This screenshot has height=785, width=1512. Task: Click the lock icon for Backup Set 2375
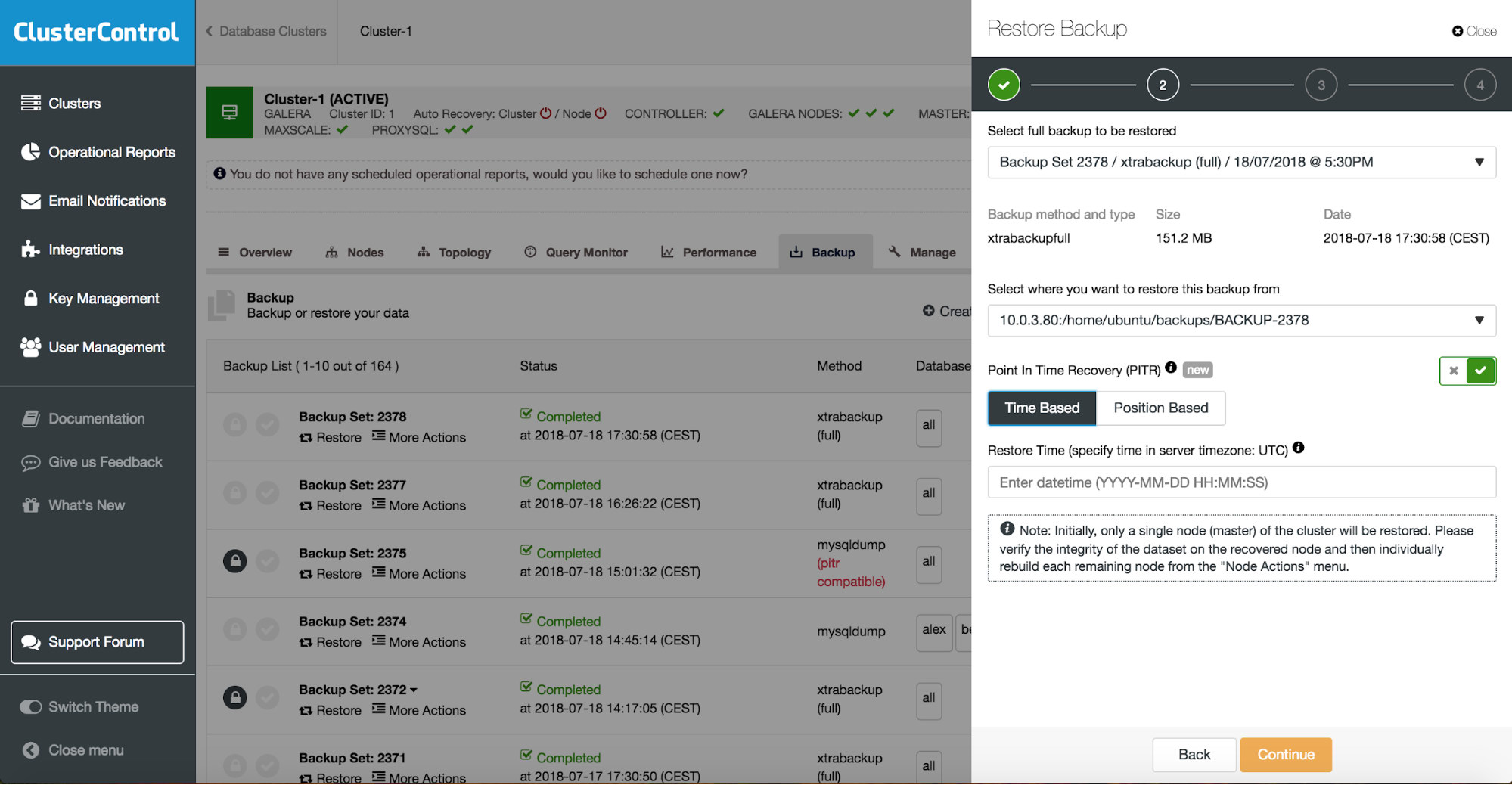pos(235,561)
